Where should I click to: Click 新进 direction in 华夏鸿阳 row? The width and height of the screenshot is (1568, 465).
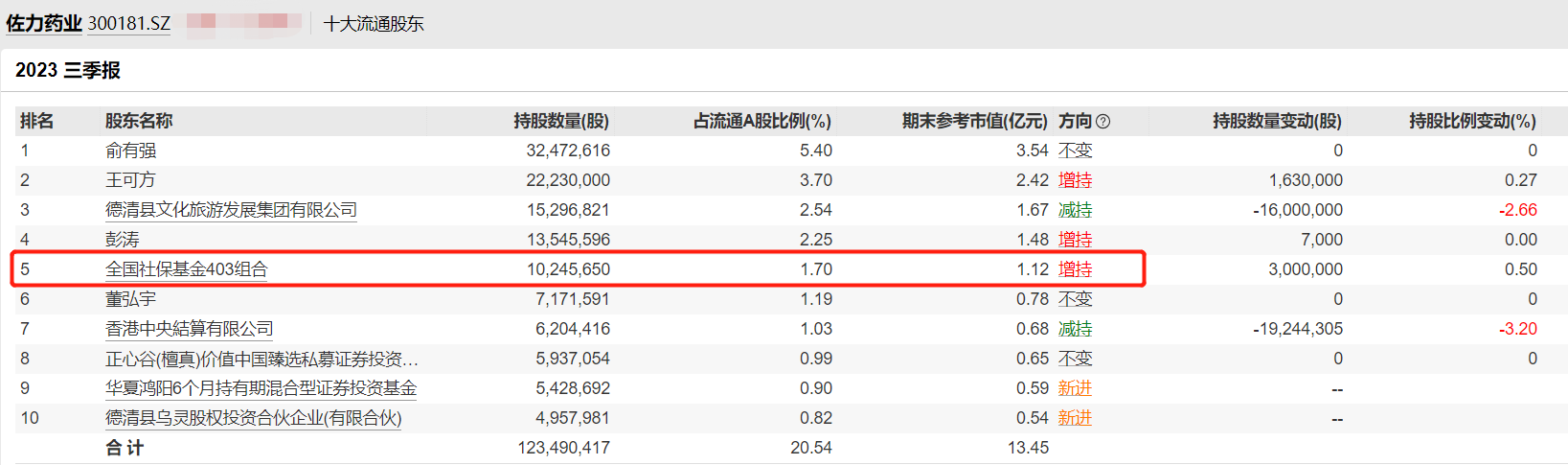coord(1076,388)
